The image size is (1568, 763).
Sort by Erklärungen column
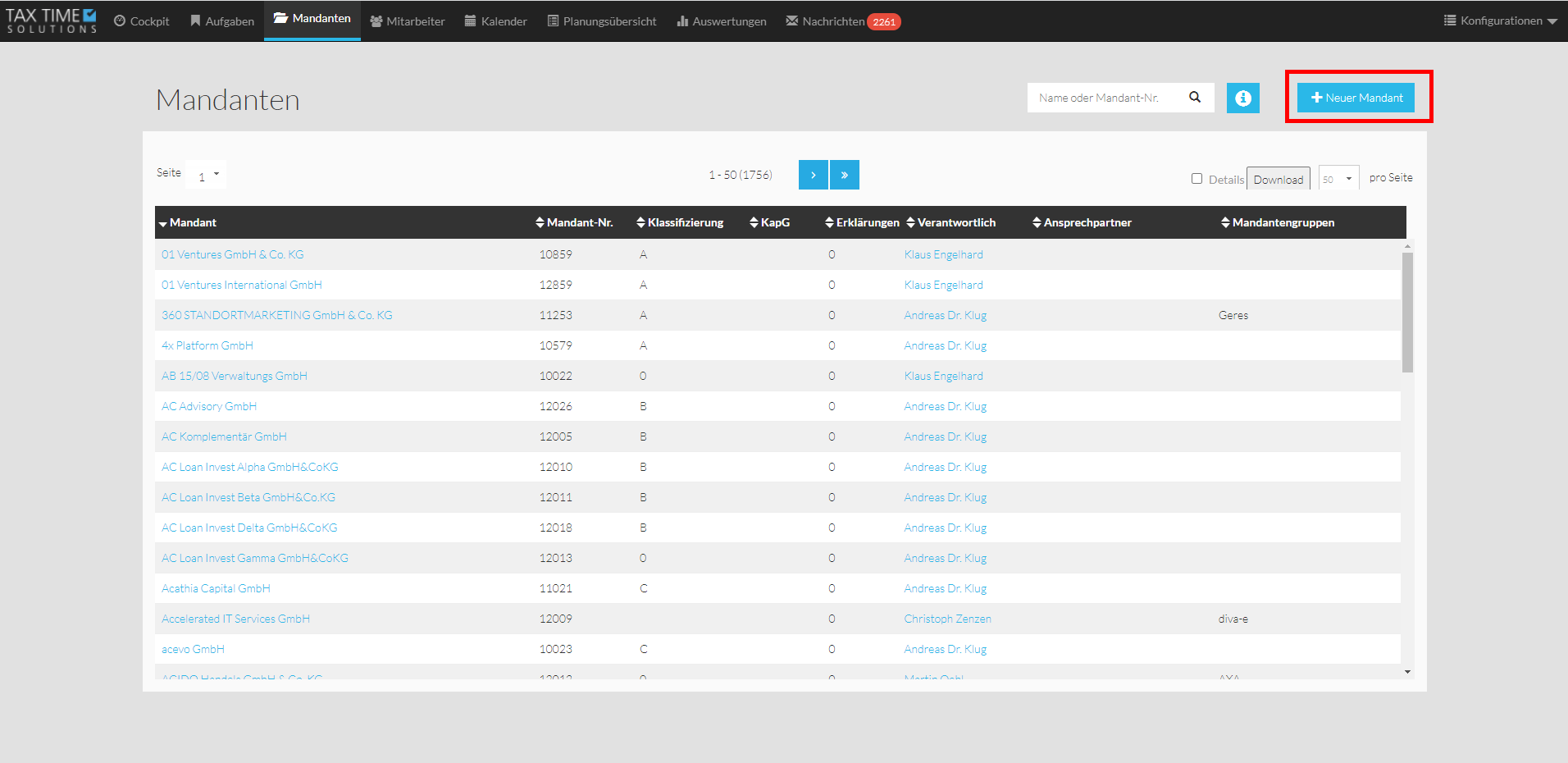(x=863, y=222)
